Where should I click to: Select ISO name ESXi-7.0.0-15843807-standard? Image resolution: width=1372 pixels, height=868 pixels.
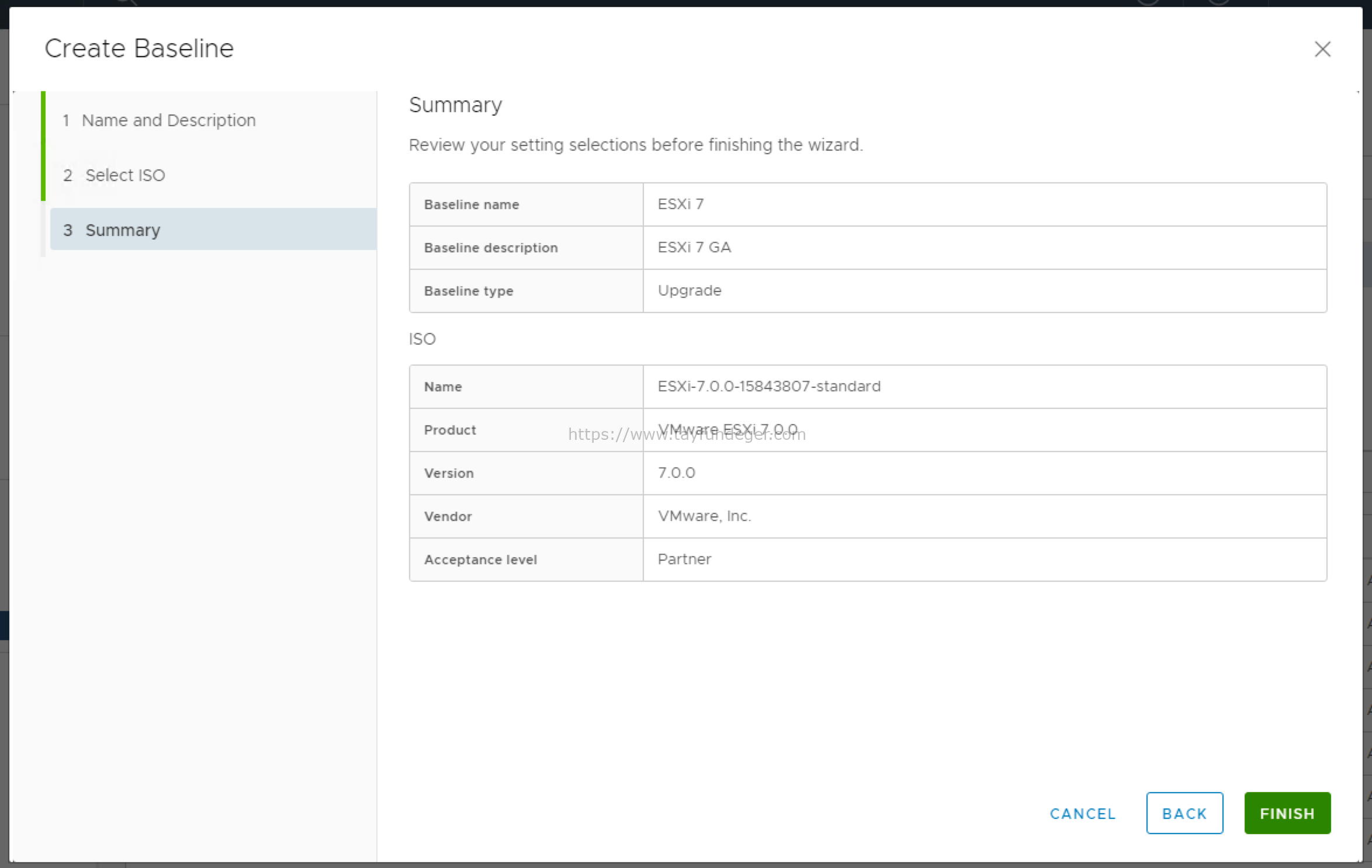click(x=769, y=387)
